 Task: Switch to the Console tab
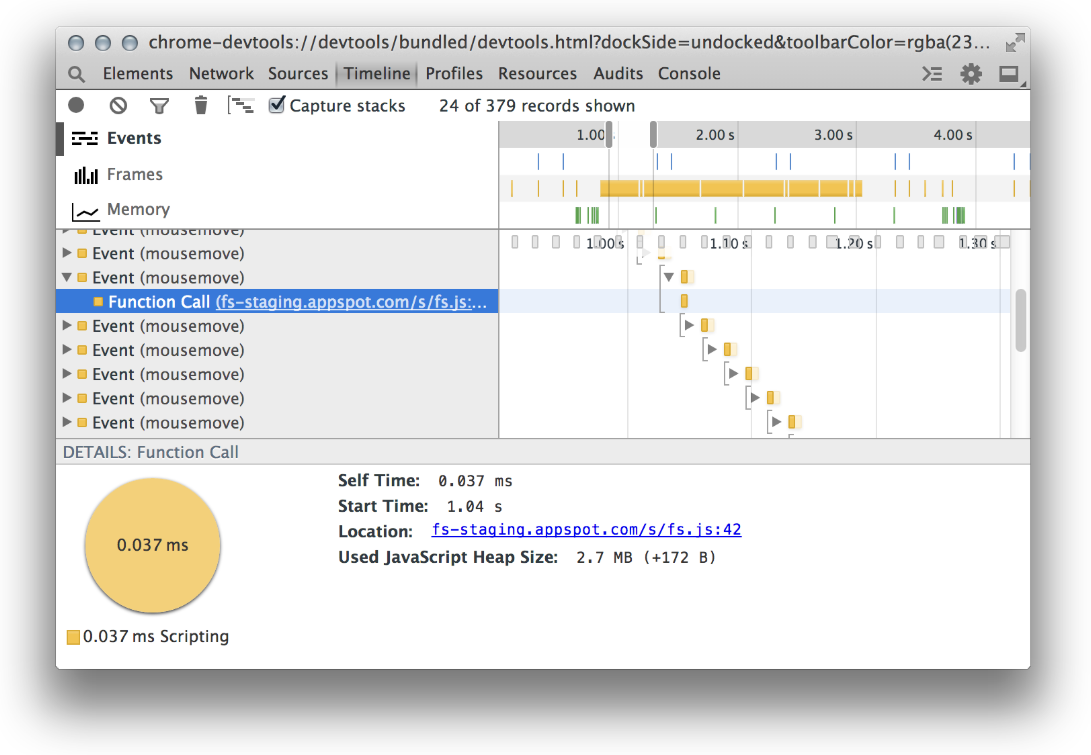point(690,73)
